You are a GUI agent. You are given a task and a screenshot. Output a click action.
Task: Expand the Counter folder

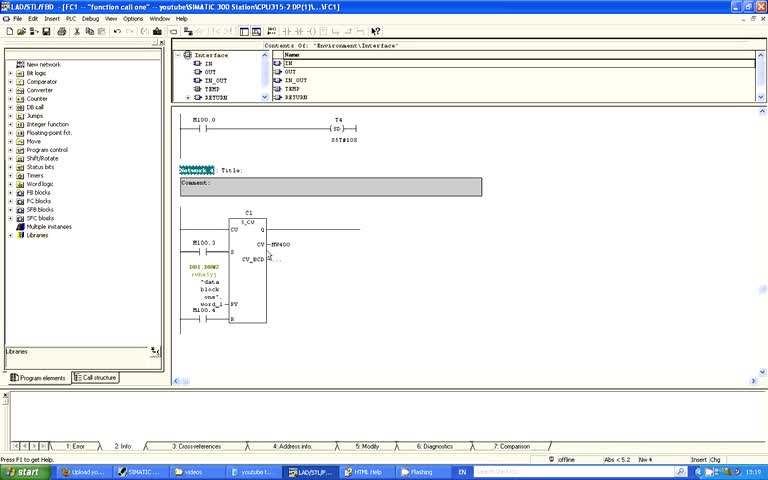click(10, 99)
